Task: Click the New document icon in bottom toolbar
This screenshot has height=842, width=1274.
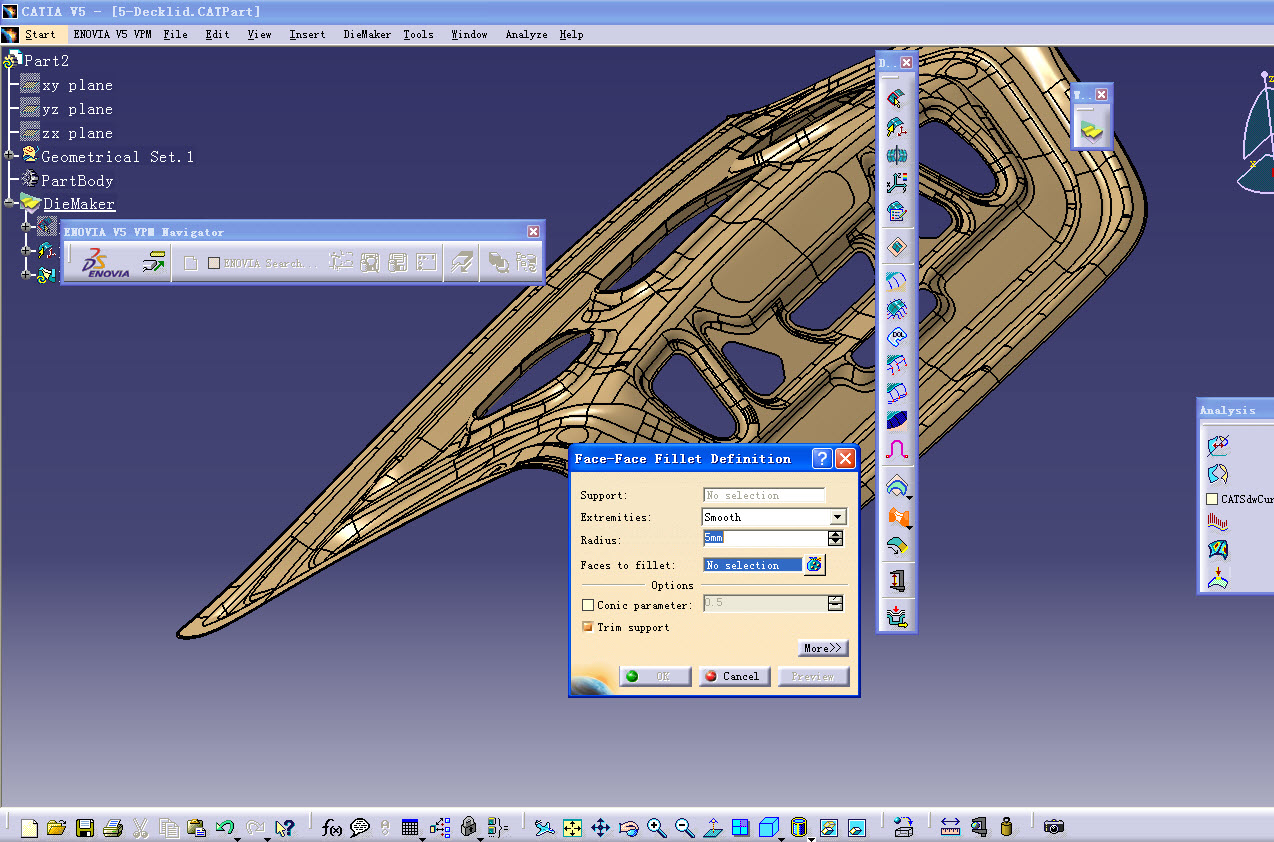Action: click(x=30, y=827)
